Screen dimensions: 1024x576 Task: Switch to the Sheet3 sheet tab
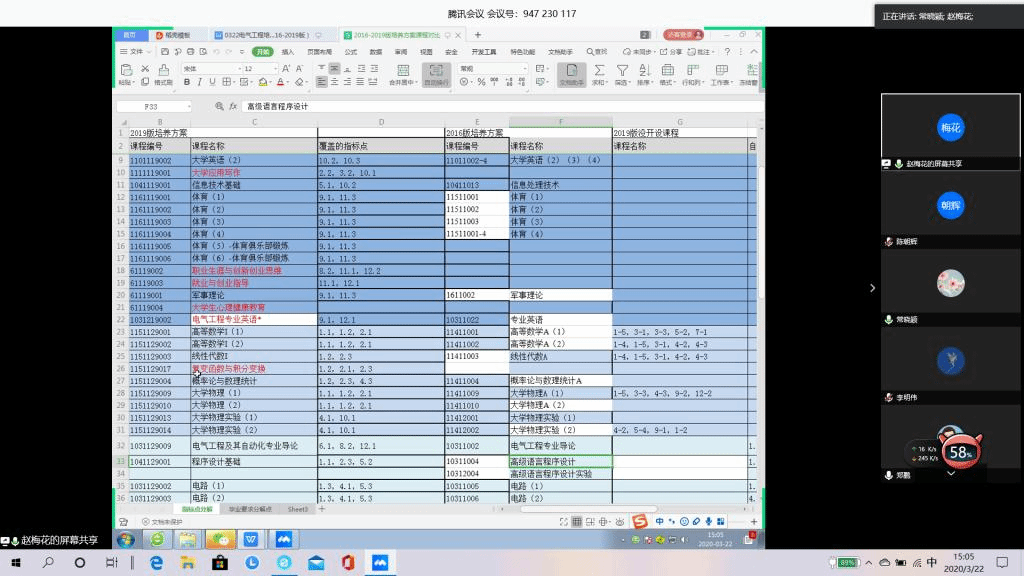298,509
